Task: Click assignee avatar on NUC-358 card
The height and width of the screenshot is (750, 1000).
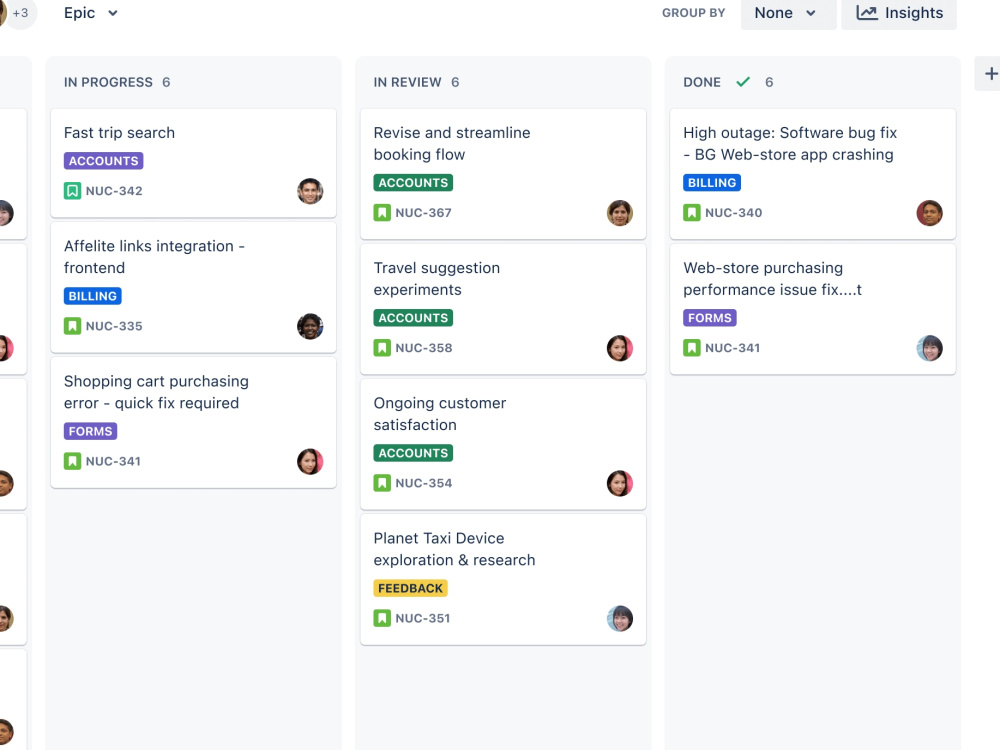Action: click(619, 348)
